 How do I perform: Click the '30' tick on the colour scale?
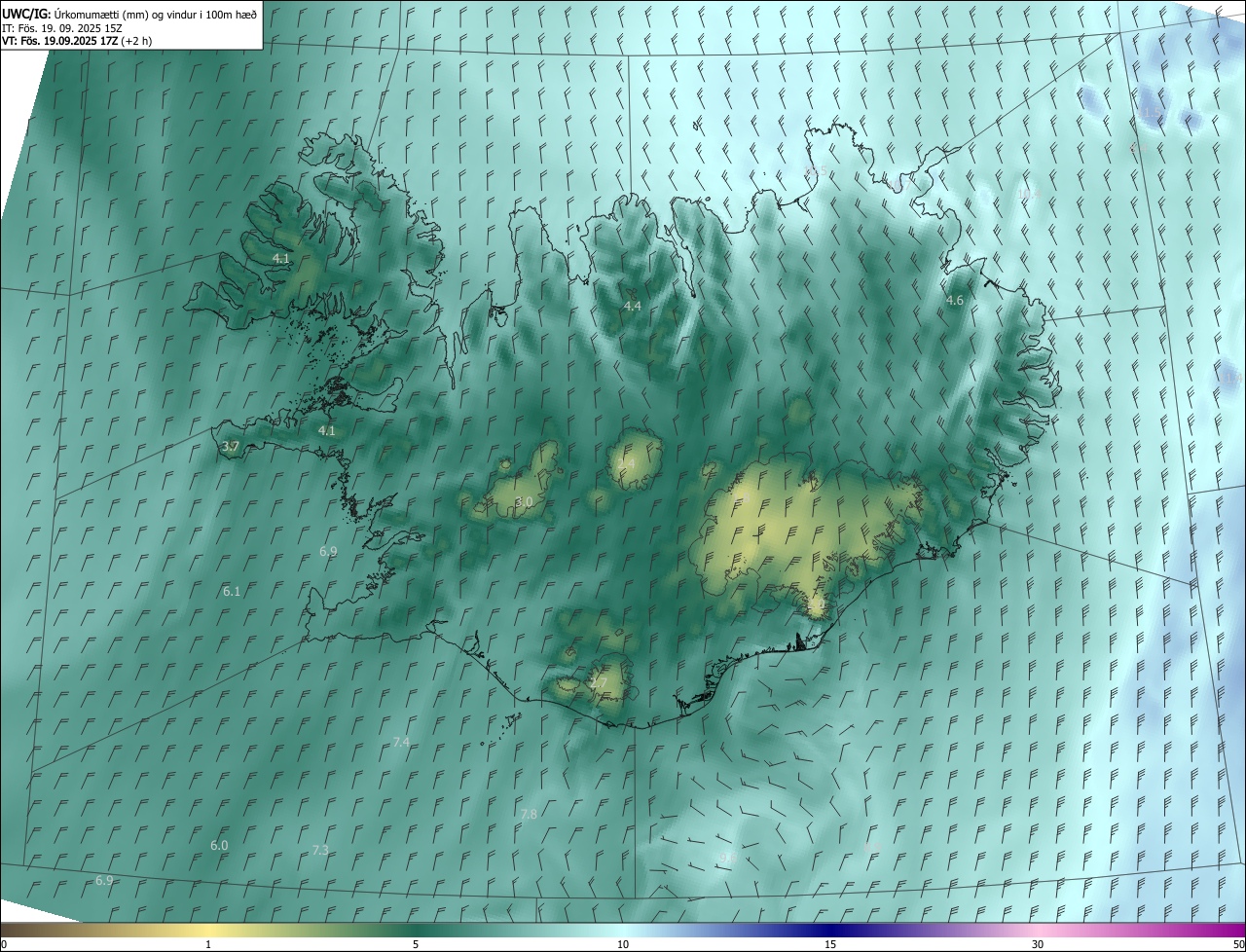[x=1038, y=944]
